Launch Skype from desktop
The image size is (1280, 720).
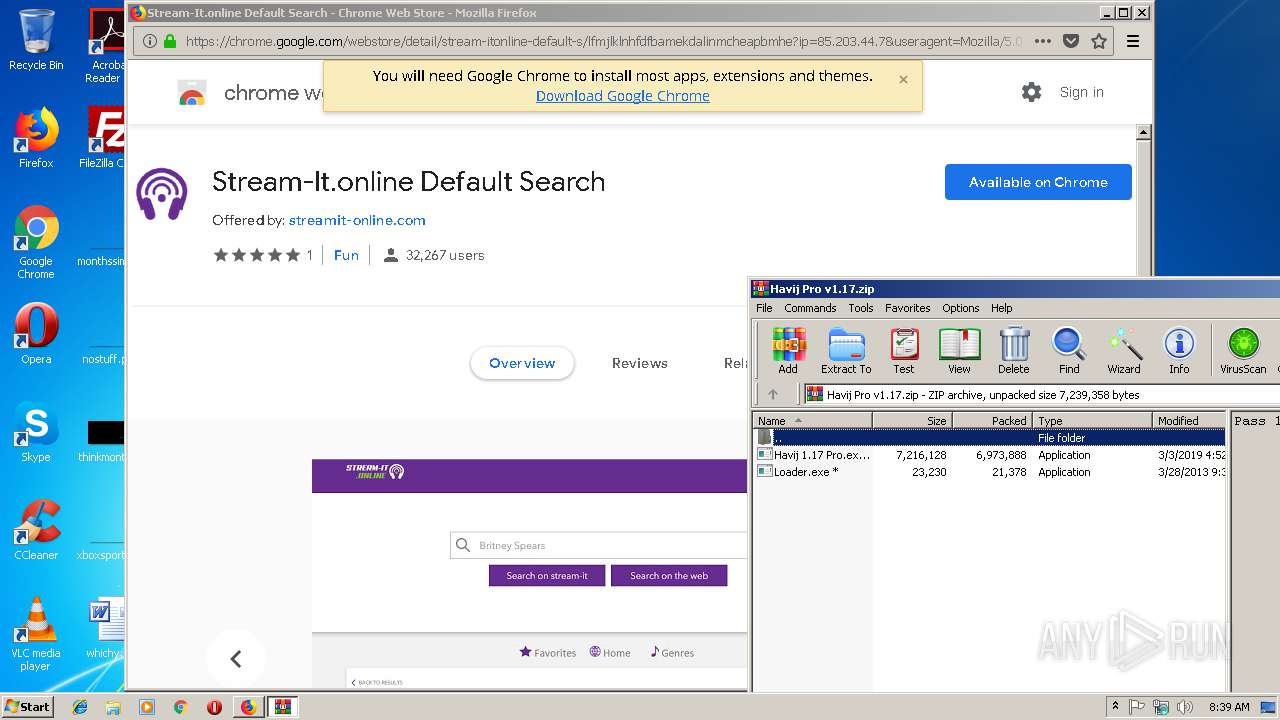[x=36, y=432]
